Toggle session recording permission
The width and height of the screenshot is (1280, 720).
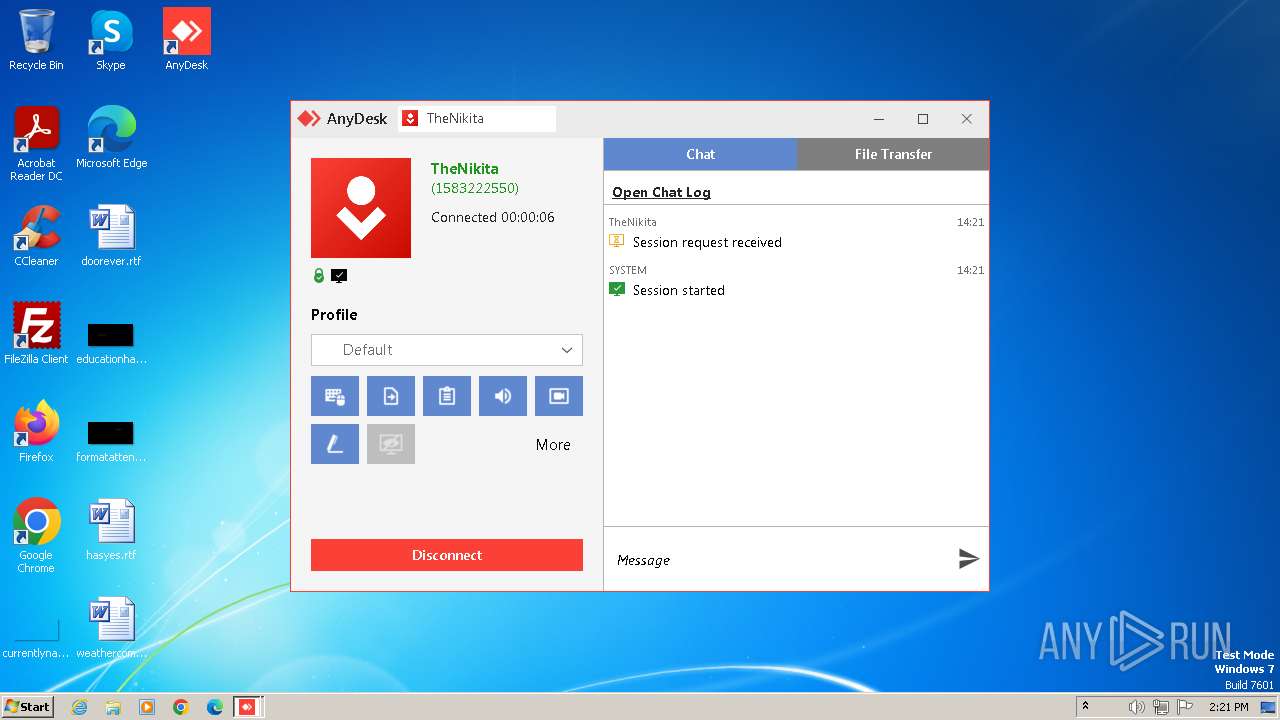(x=559, y=396)
